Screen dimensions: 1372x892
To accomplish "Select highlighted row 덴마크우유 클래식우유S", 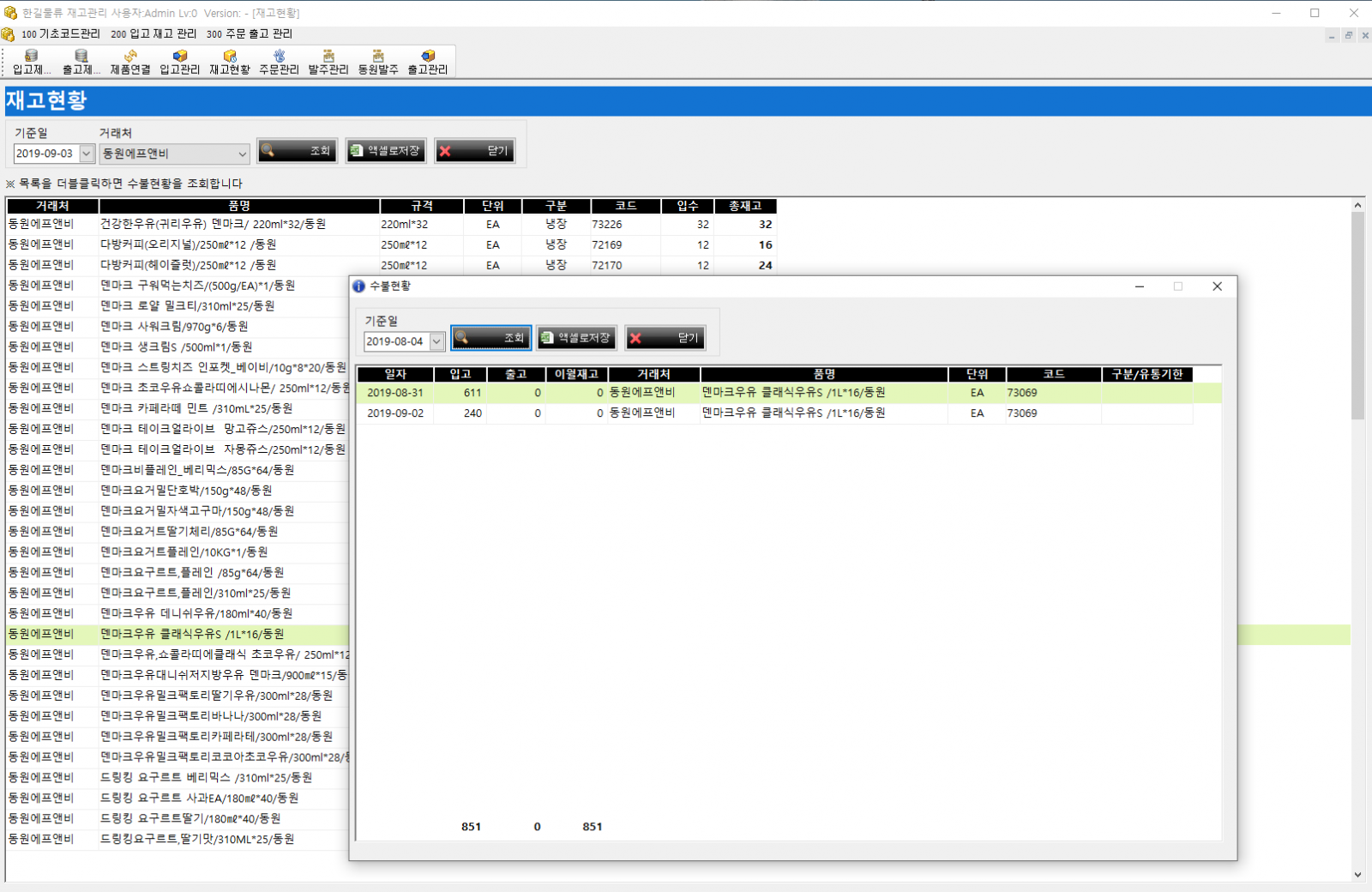I will point(178,634).
